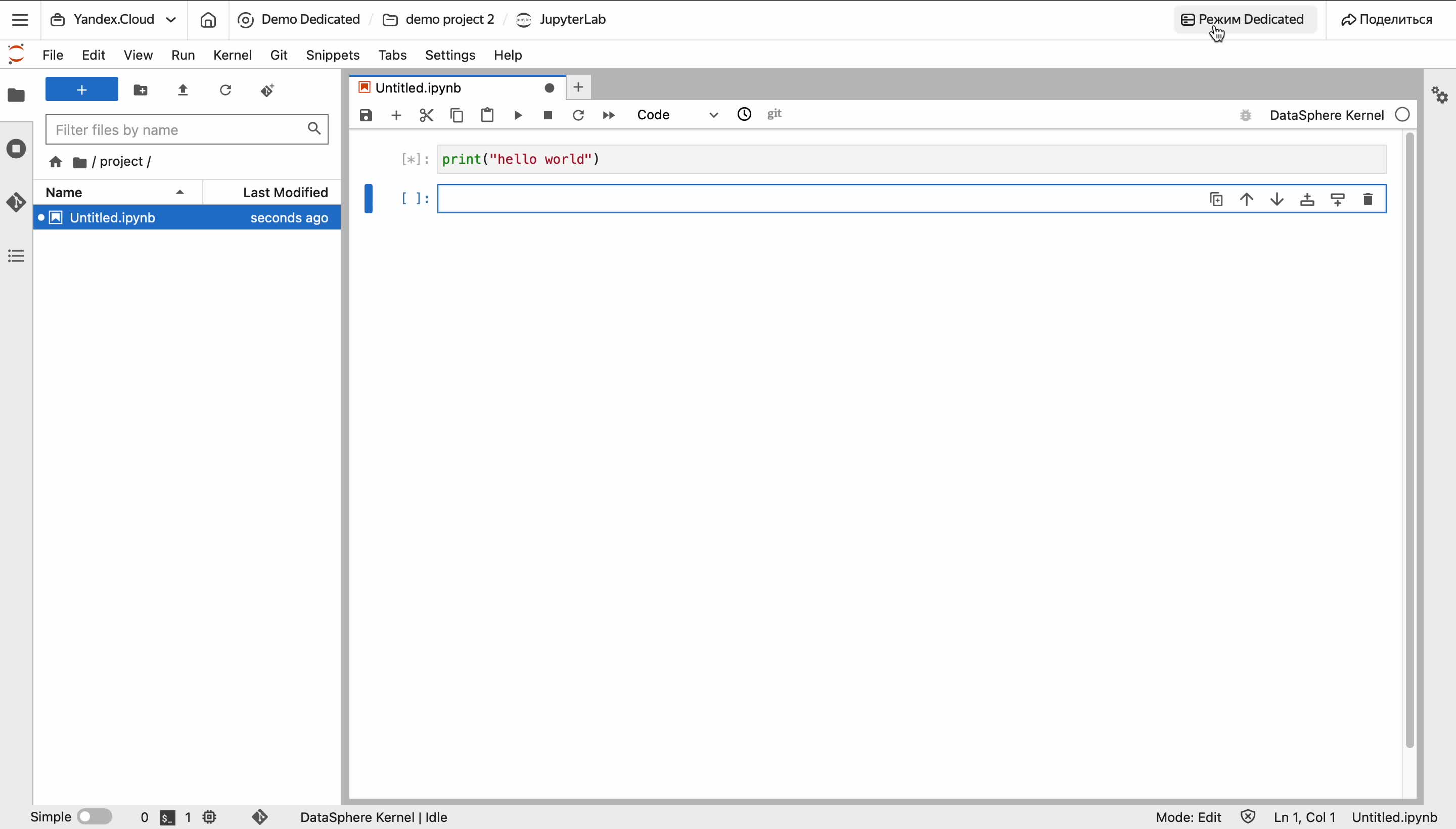Click the Paste cell below icon
This screenshot has height=829, width=1456.
[x=487, y=114]
